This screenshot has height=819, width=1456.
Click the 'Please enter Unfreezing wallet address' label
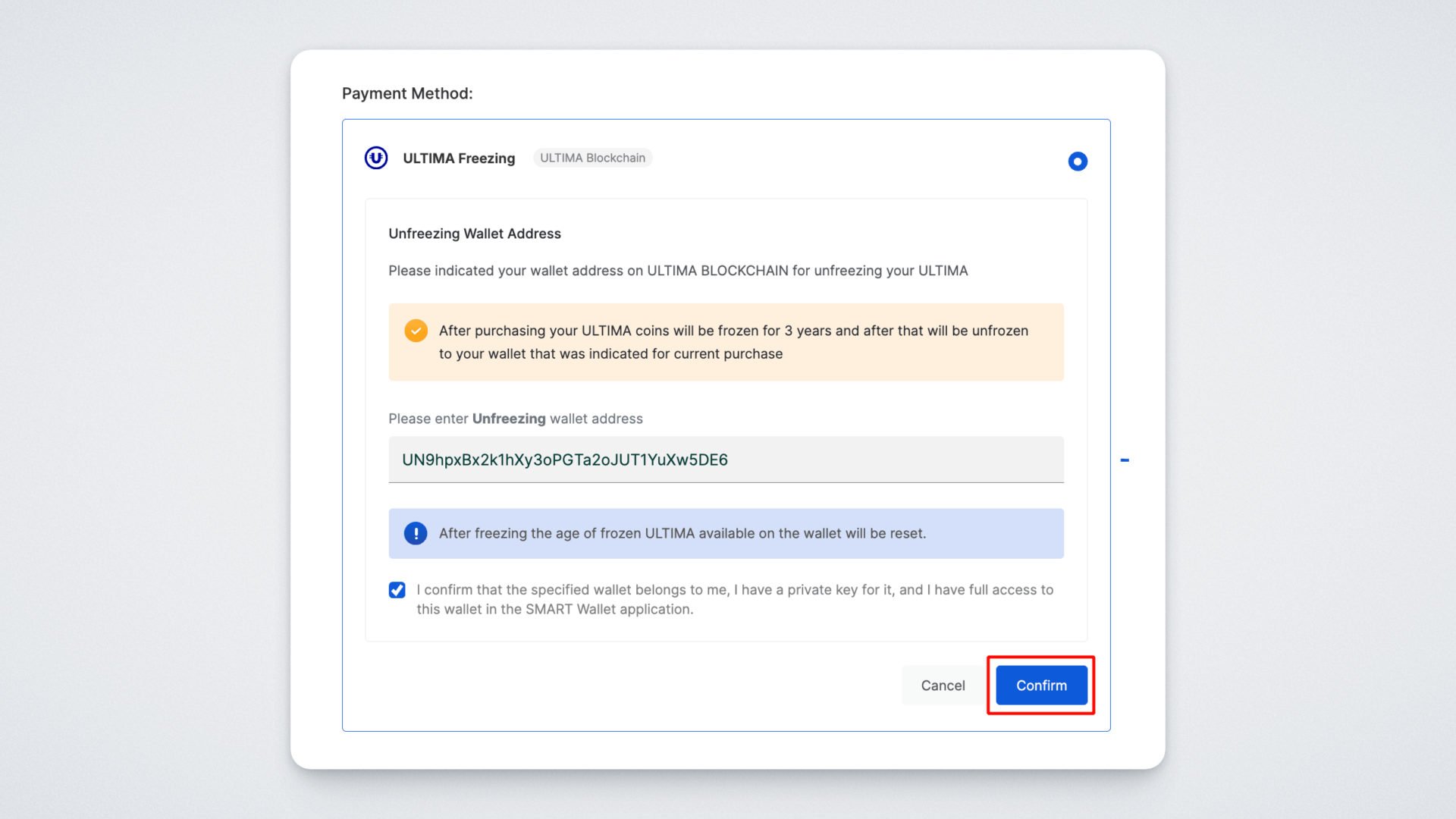(515, 419)
